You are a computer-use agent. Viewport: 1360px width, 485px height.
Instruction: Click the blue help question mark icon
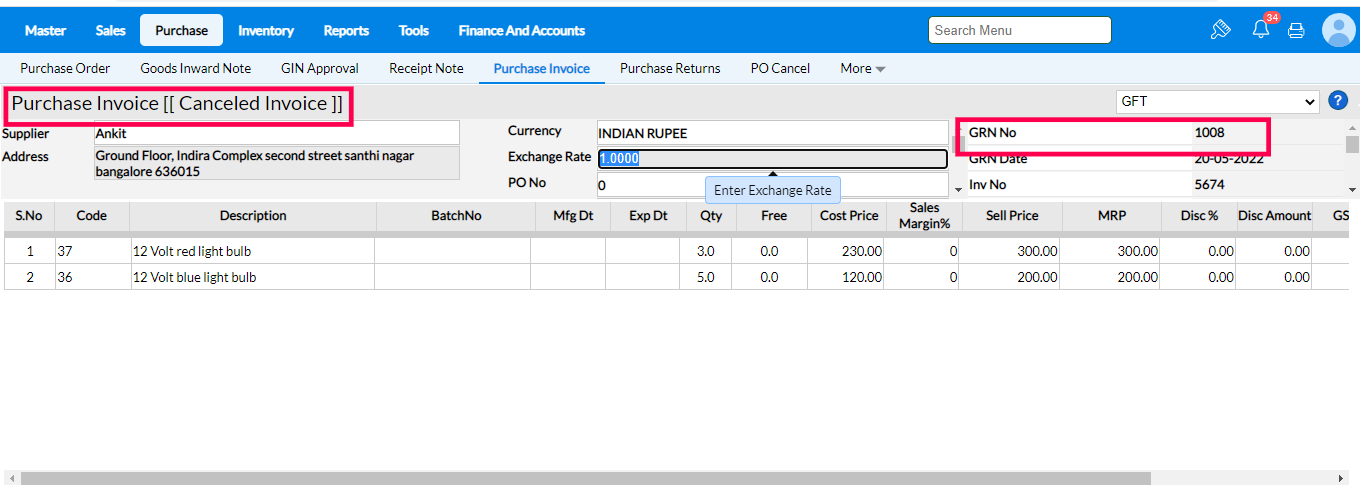pos(1338,101)
